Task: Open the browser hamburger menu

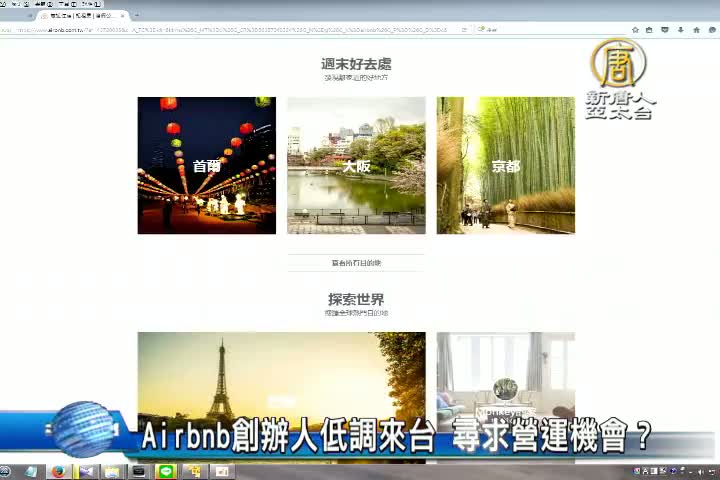Action: pyautogui.click(x=711, y=30)
